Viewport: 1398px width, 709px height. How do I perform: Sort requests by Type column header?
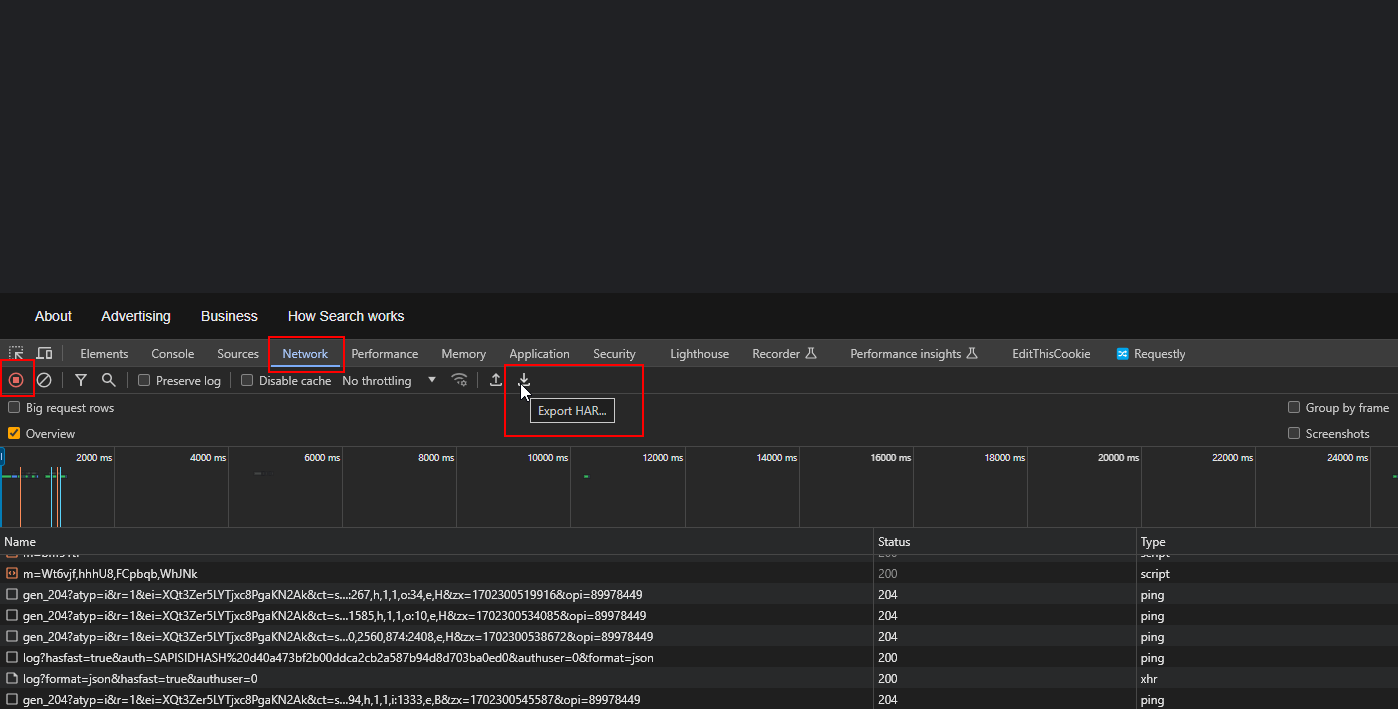[1267, 542]
